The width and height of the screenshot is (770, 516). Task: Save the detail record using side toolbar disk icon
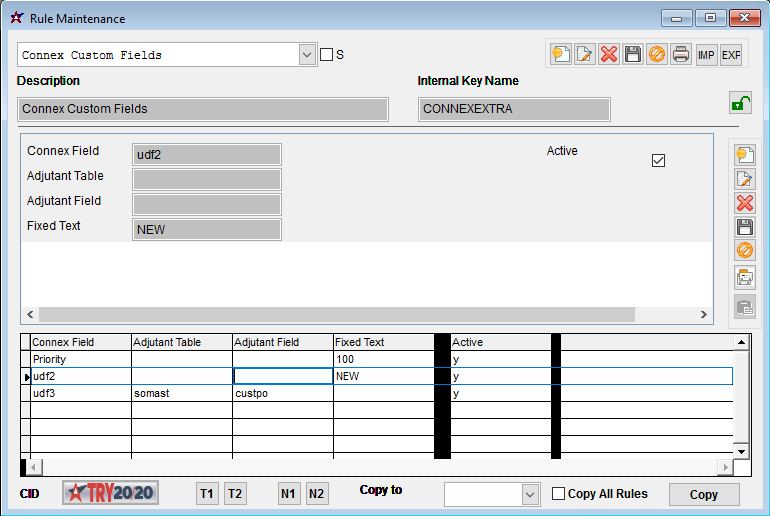point(745,227)
